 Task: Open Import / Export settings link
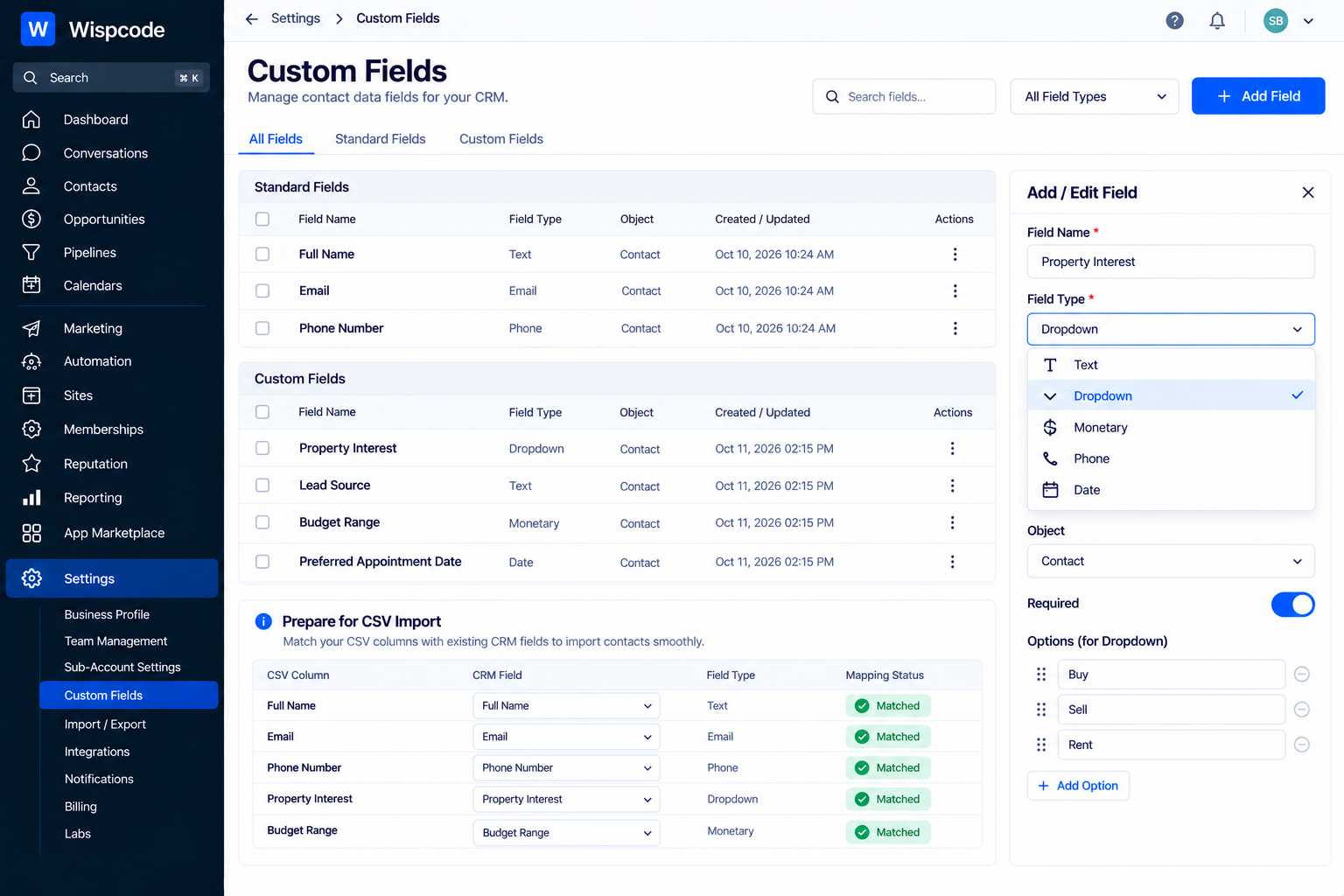[x=105, y=724]
